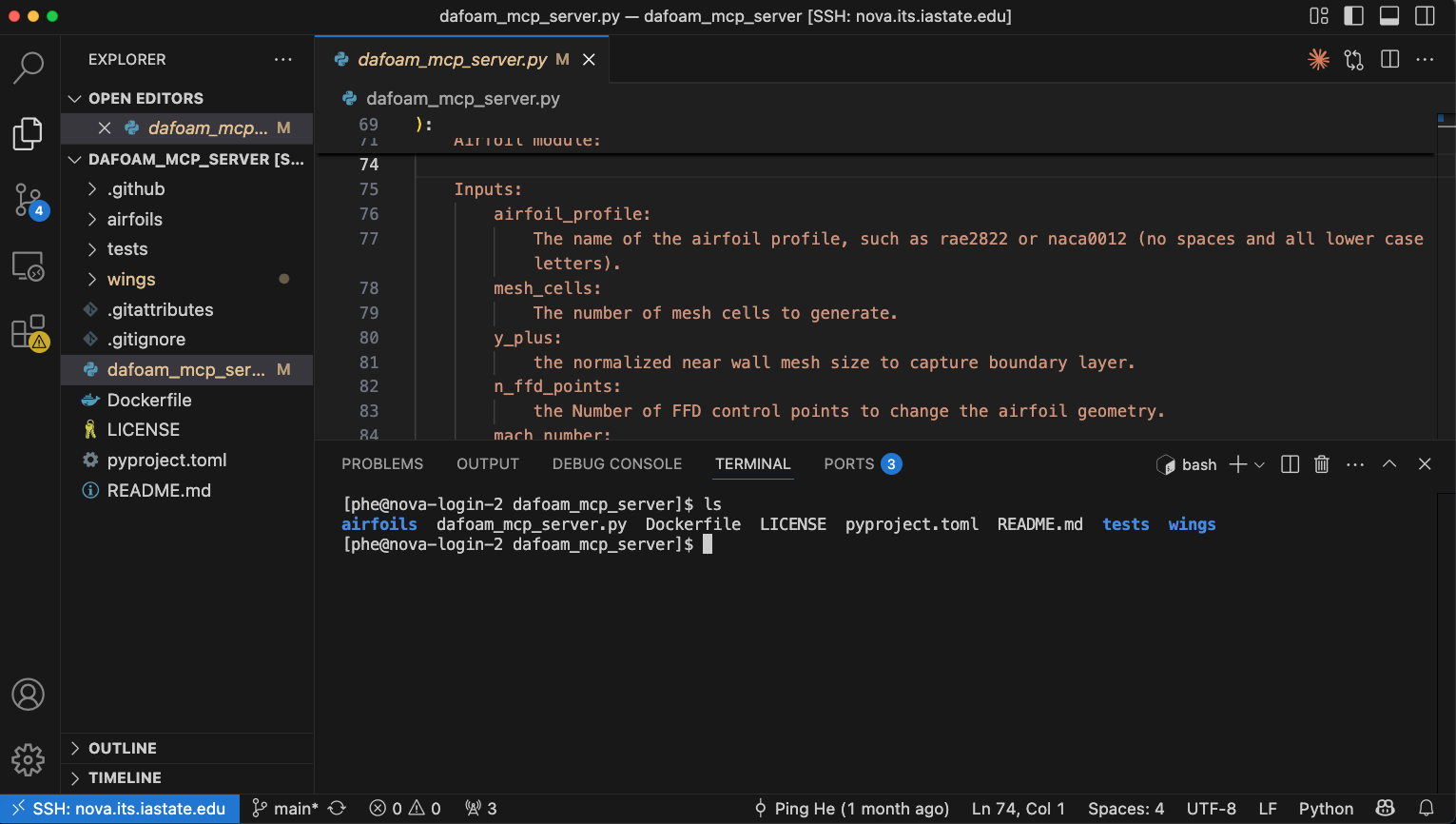Open pyproject.toml in the explorer
The image size is (1456, 824).
click(x=166, y=461)
